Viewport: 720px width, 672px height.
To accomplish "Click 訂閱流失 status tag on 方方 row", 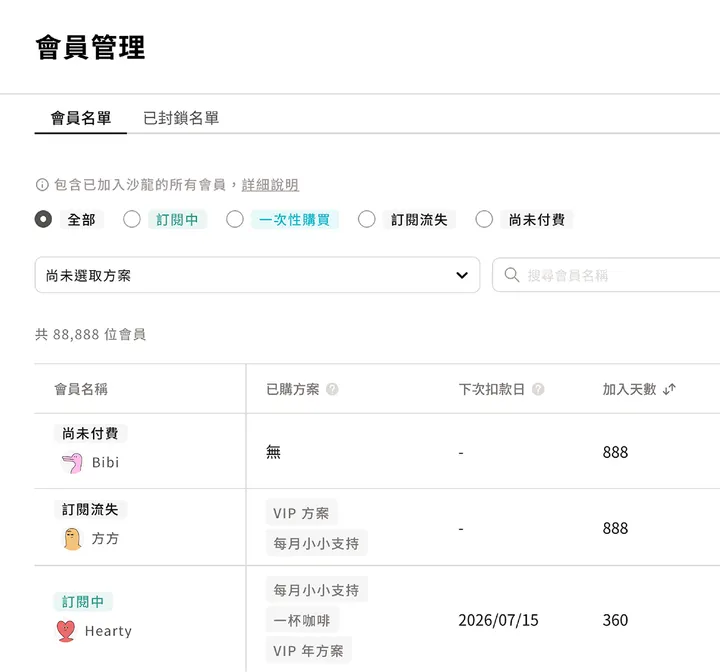I will coord(90,509).
